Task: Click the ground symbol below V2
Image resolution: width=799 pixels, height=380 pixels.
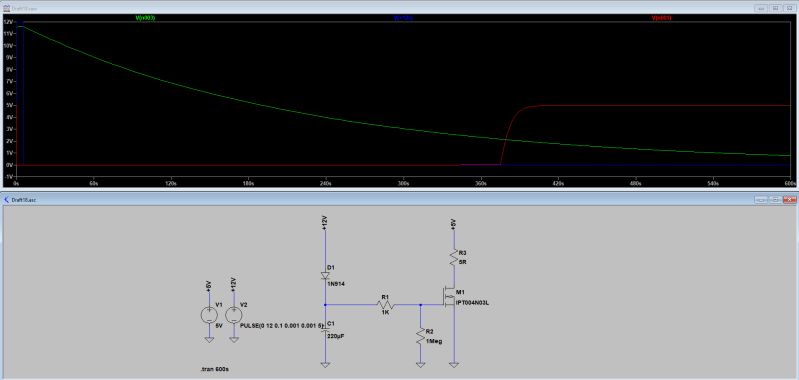Action: pos(234,339)
